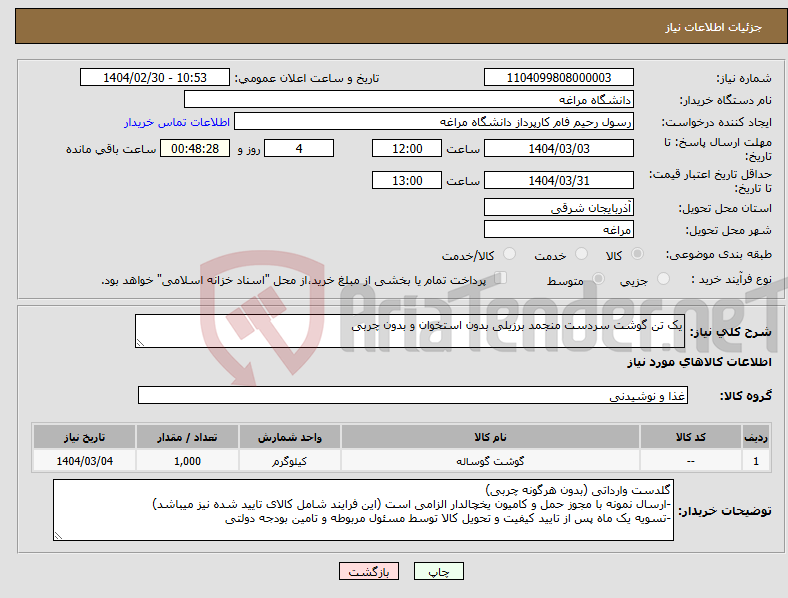The width and height of the screenshot is (788, 598).
Task: Click the واحد شمارش column header
Action: (x=290, y=437)
